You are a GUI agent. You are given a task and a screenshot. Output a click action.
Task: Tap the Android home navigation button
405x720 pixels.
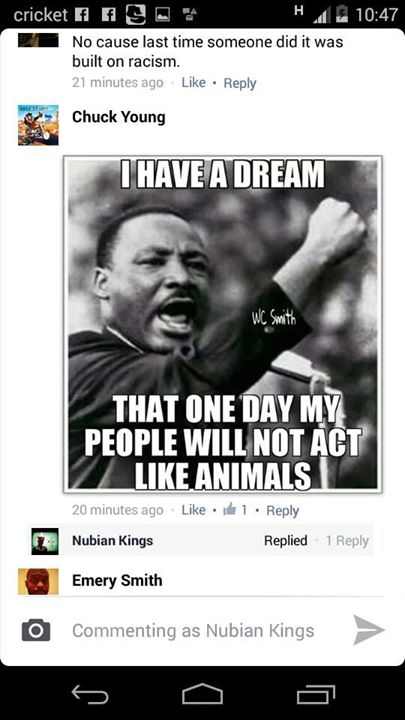coord(202,694)
